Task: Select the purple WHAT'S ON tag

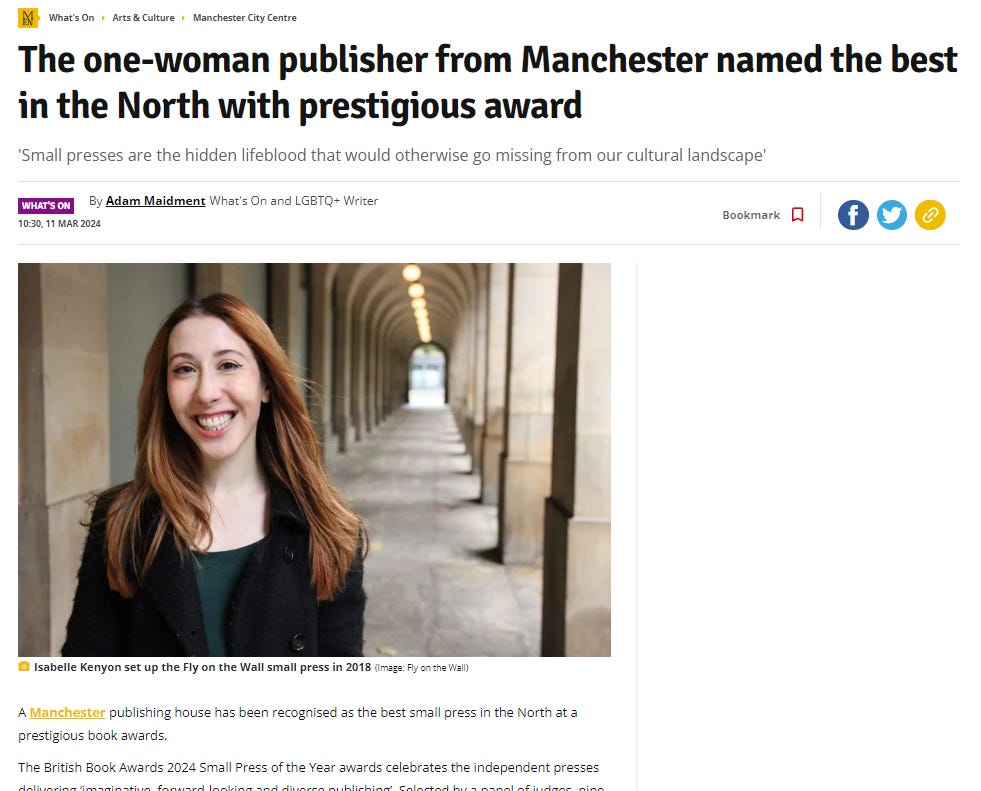Action: tap(46, 205)
